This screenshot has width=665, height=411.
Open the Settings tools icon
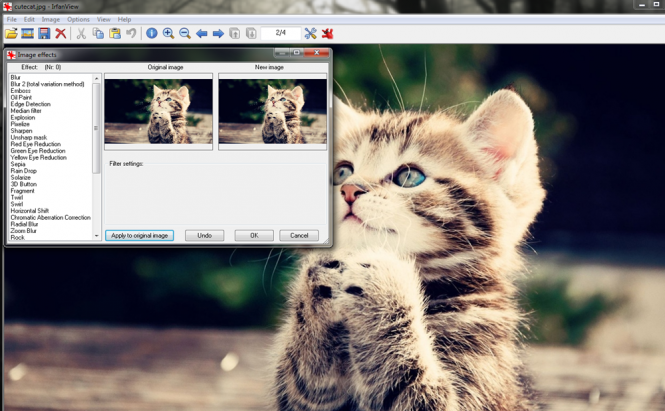[x=310, y=33]
